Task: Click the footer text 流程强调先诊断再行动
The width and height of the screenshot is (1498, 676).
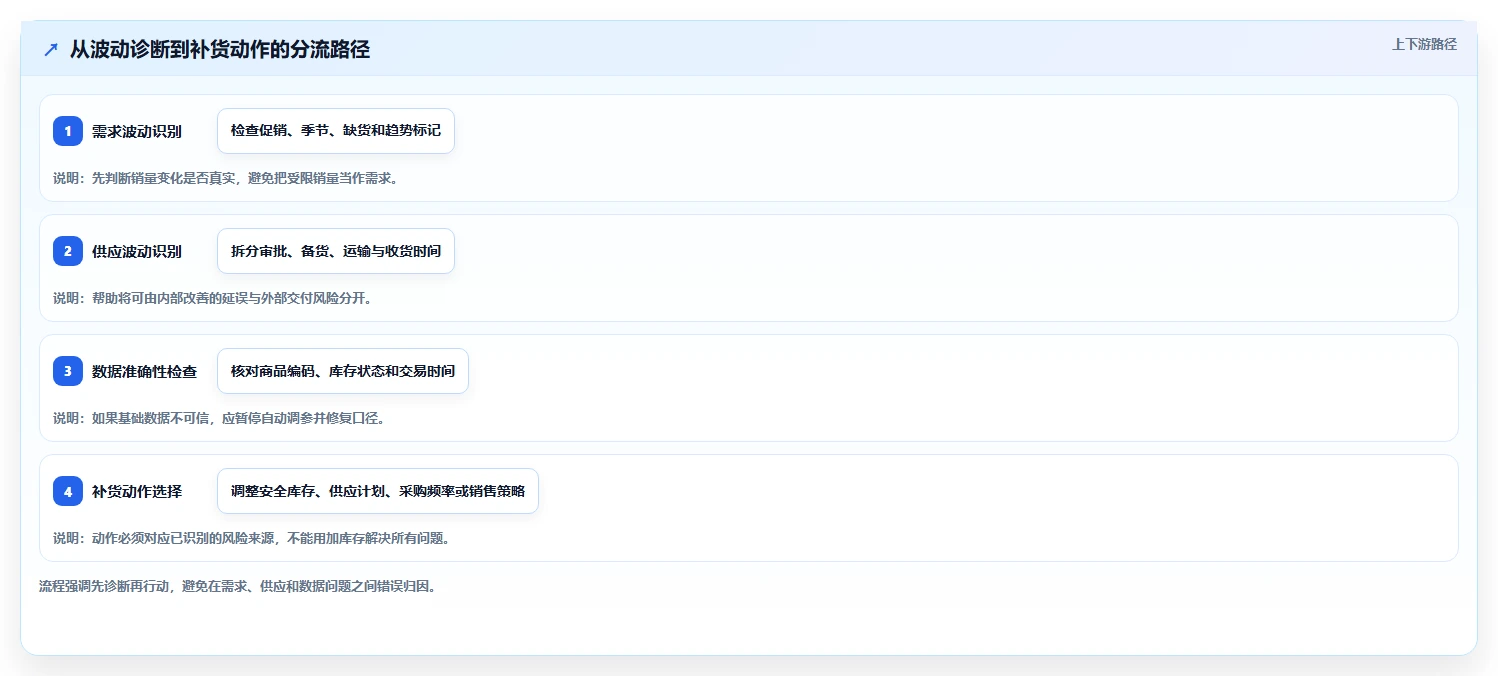Action: point(104,586)
